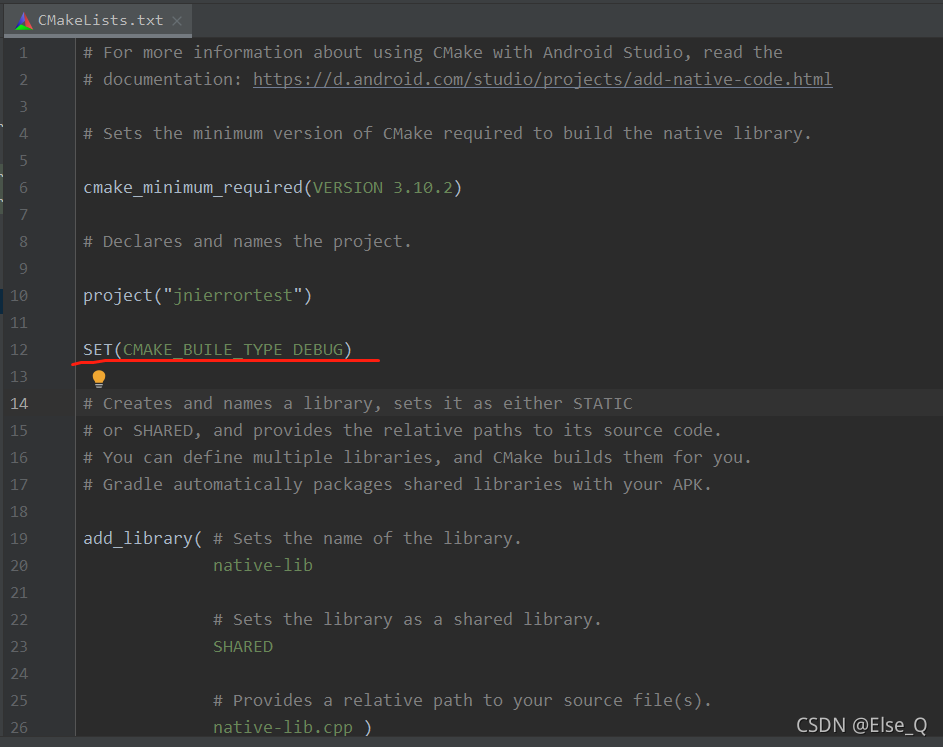Click line number 1 in the gutter
943x747 pixels.
tap(22, 52)
